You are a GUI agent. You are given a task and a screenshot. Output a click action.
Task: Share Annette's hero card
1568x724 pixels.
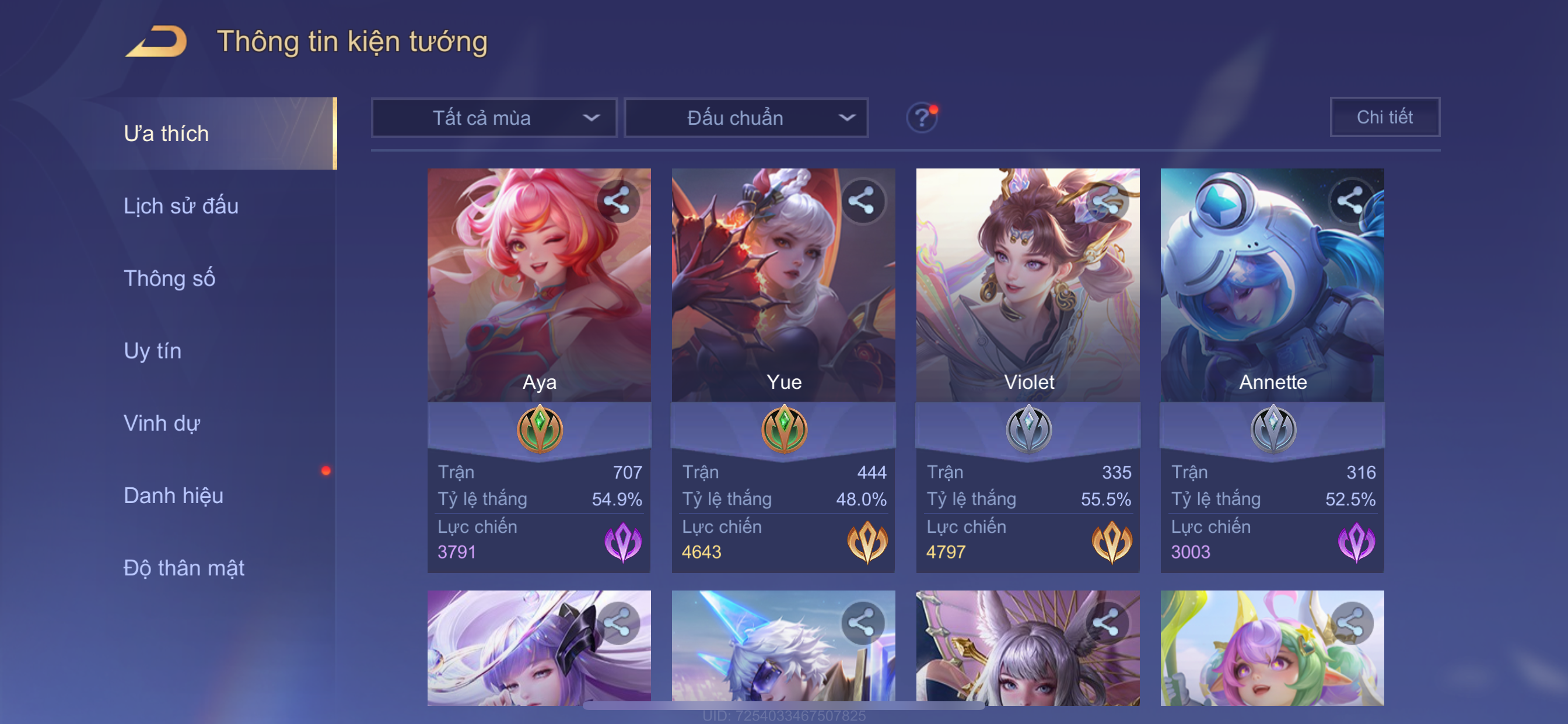click(x=1350, y=201)
